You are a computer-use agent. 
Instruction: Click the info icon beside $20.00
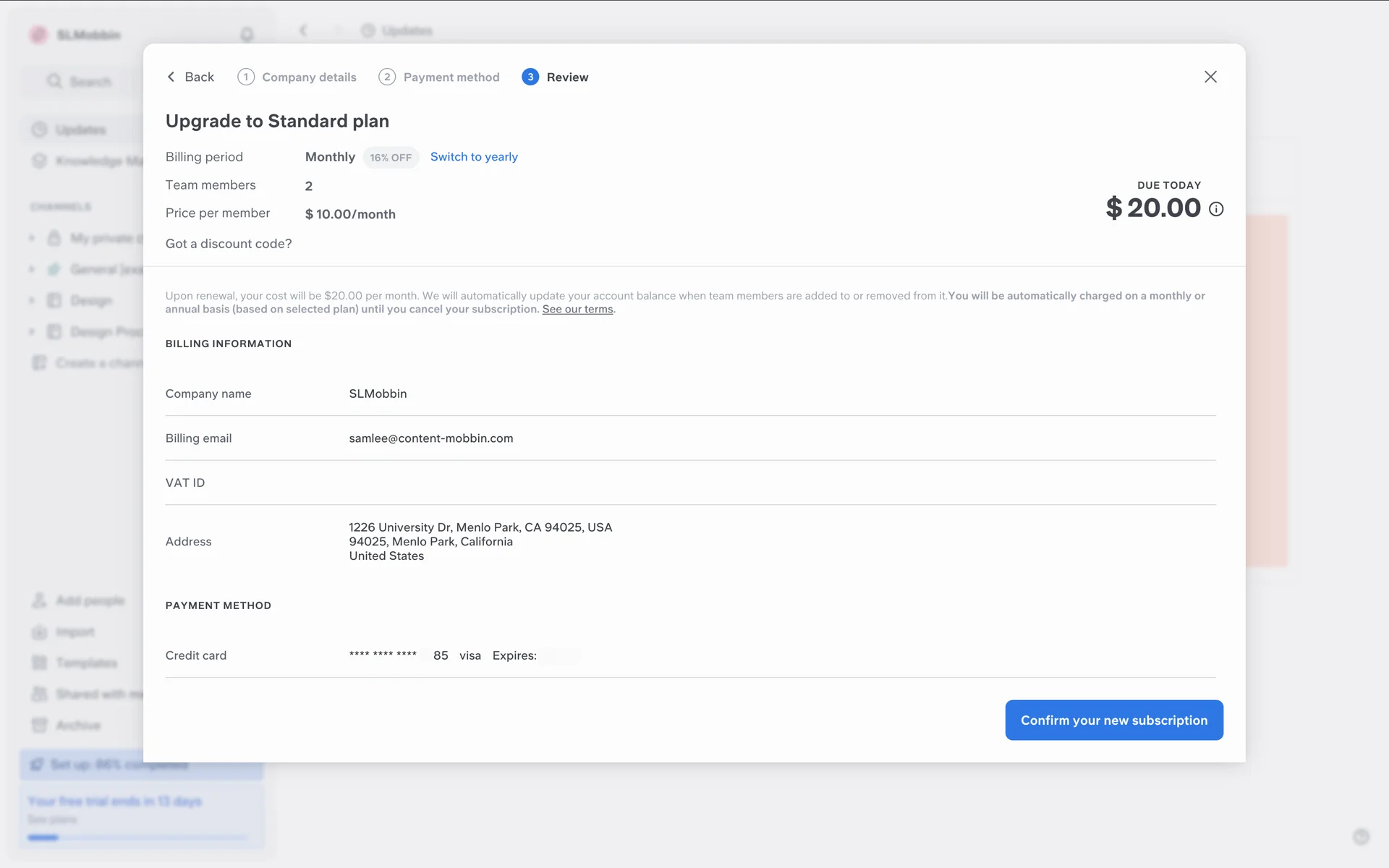pos(1216,209)
